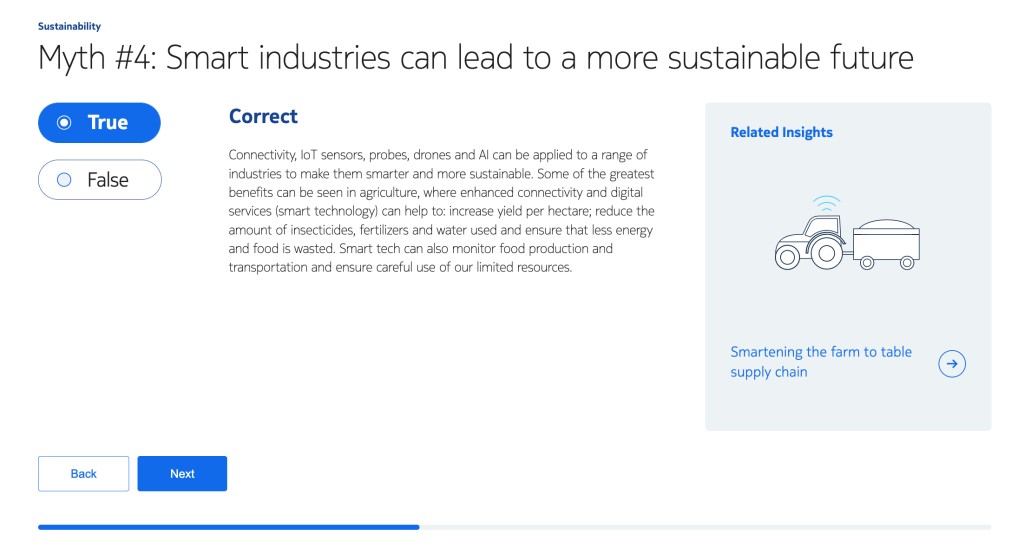This screenshot has height=547, width=1024.
Task: Click the Myth #4 headline text
Action: point(475,57)
